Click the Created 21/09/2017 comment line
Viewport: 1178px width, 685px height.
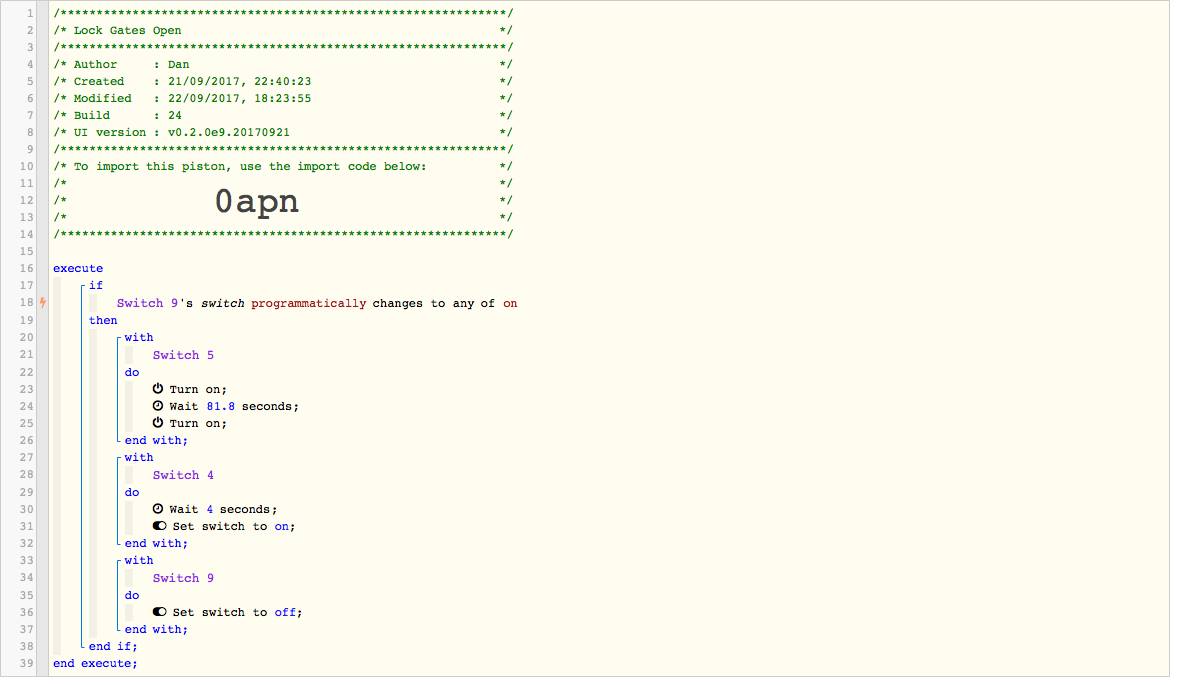click(282, 81)
